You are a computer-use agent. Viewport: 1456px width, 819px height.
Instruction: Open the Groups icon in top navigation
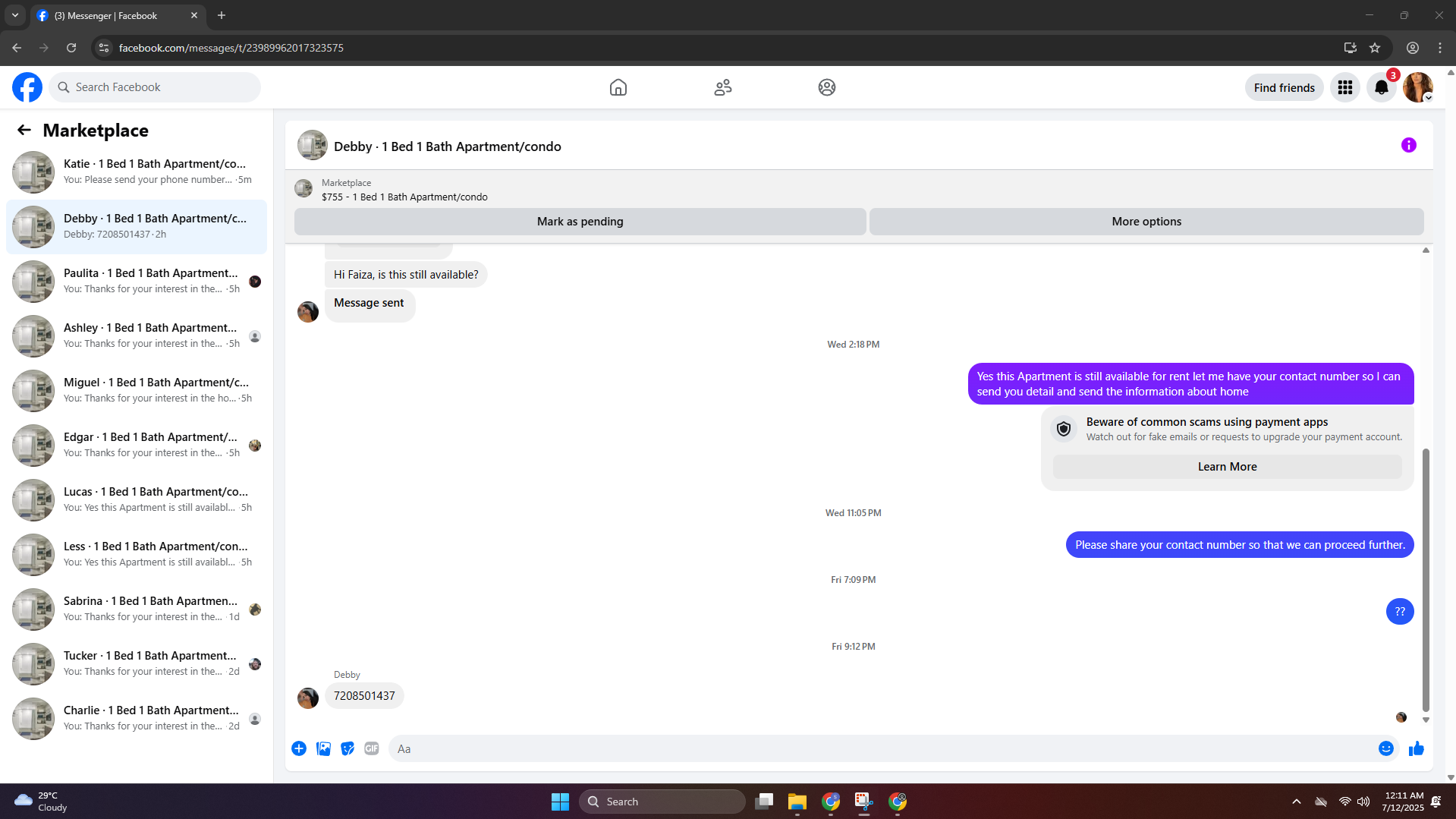(x=827, y=87)
